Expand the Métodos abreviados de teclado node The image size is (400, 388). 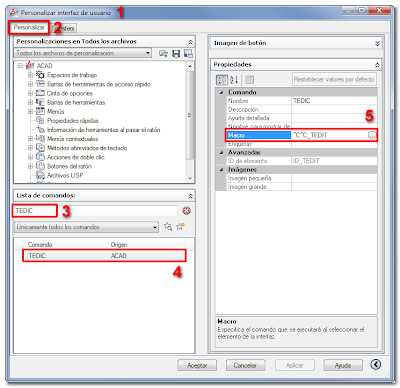tap(30, 148)
